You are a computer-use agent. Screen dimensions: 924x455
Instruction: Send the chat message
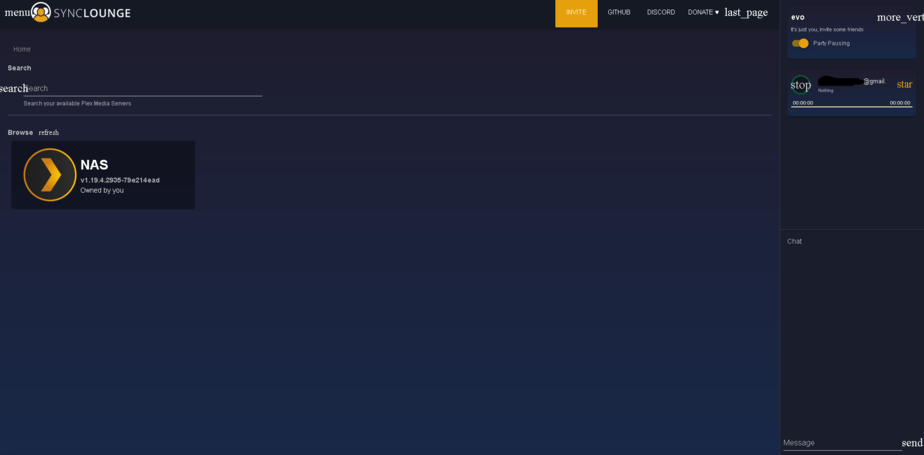911,443
